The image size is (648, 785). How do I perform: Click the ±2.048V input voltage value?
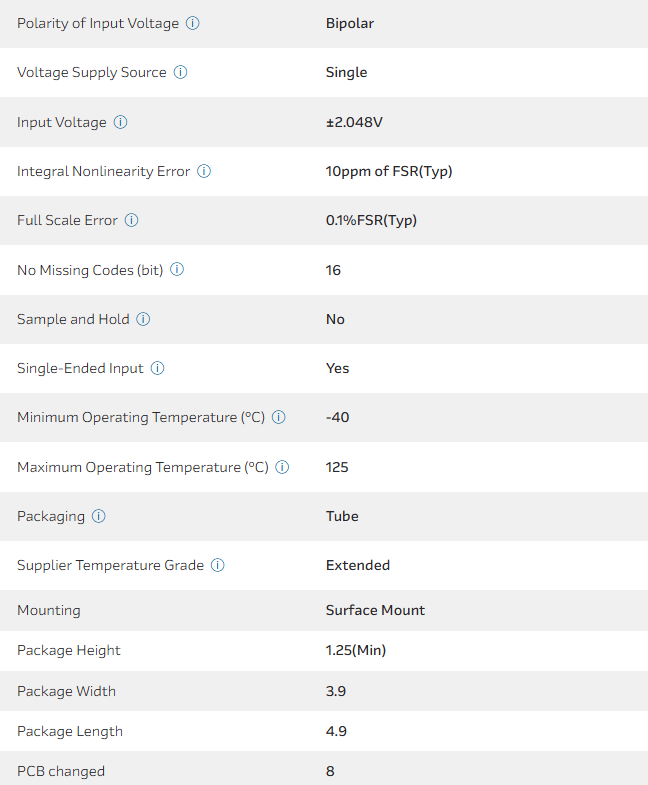tap(355, 122)
